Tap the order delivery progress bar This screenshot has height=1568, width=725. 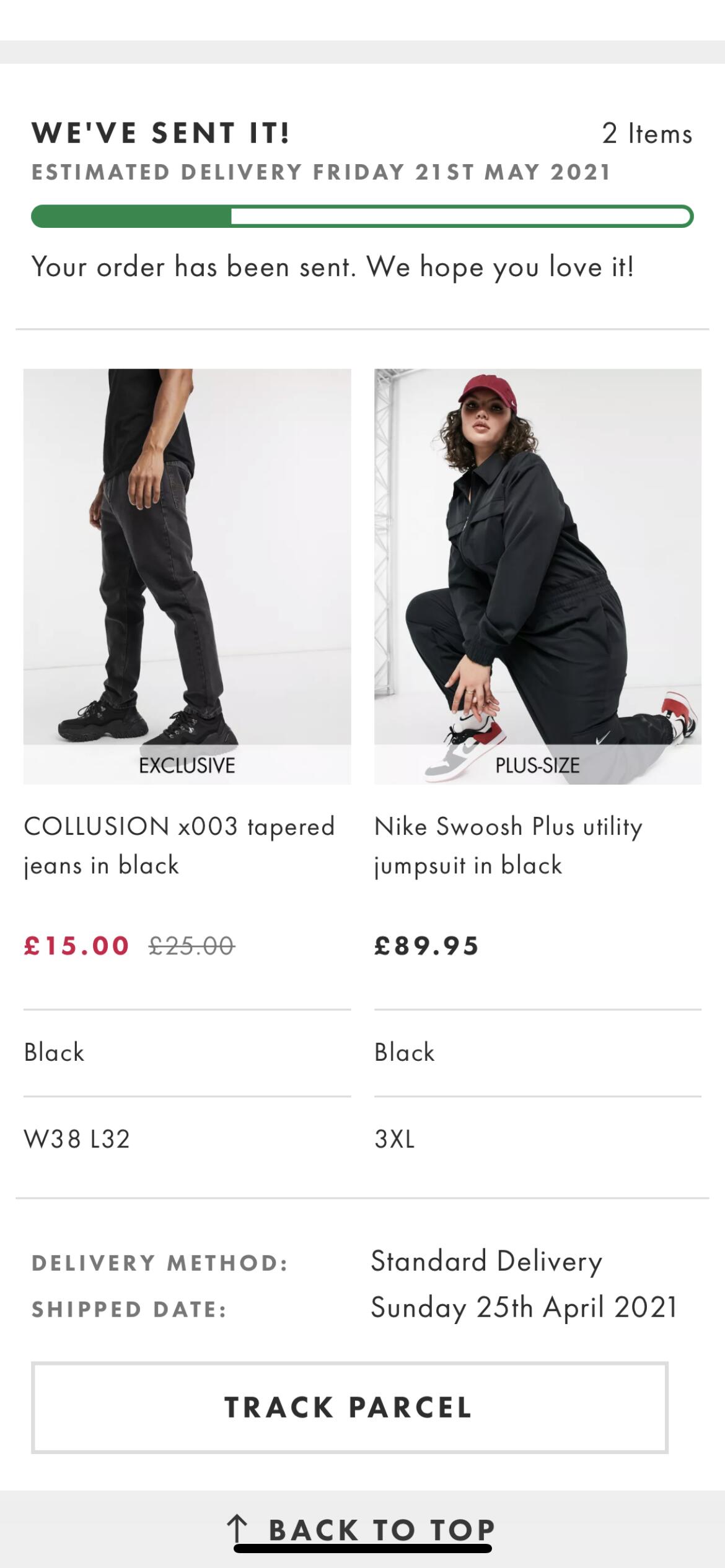click(x=362, y=216)
